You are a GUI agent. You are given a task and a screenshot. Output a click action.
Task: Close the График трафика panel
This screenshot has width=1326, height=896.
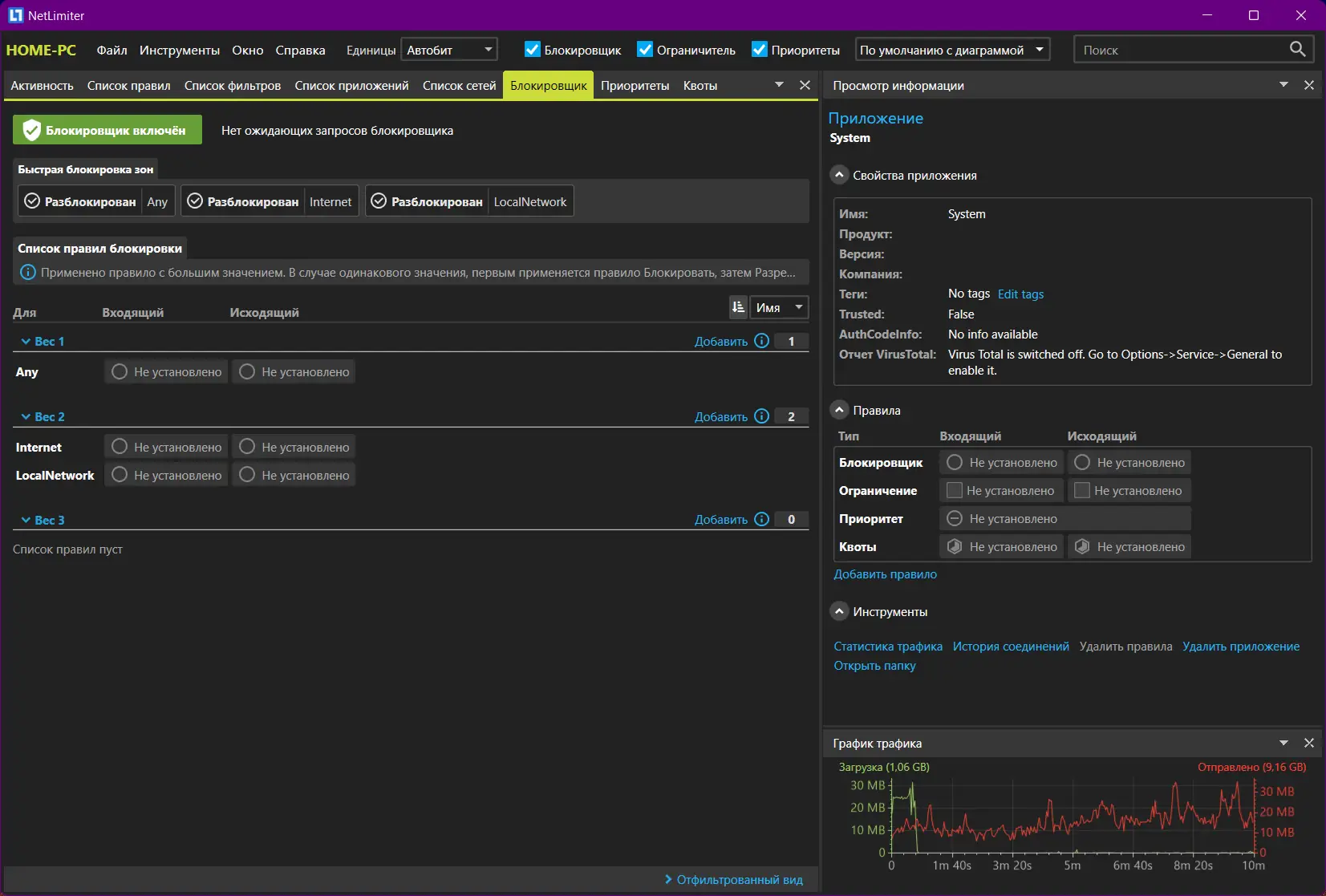[1308, 743]
